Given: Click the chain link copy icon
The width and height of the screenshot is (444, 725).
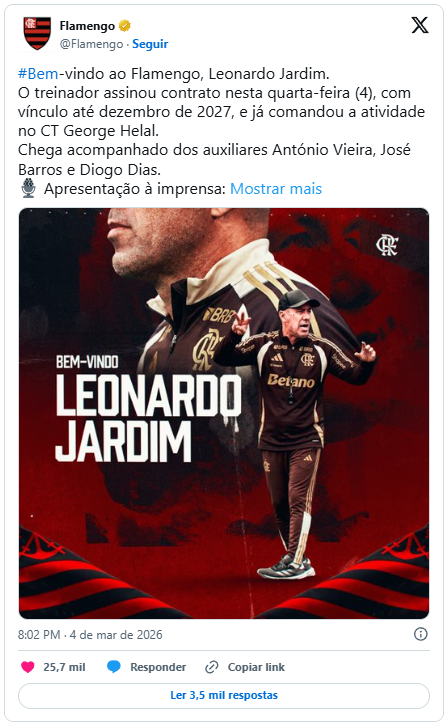Looking at the screenshot, I should point(211,667).
